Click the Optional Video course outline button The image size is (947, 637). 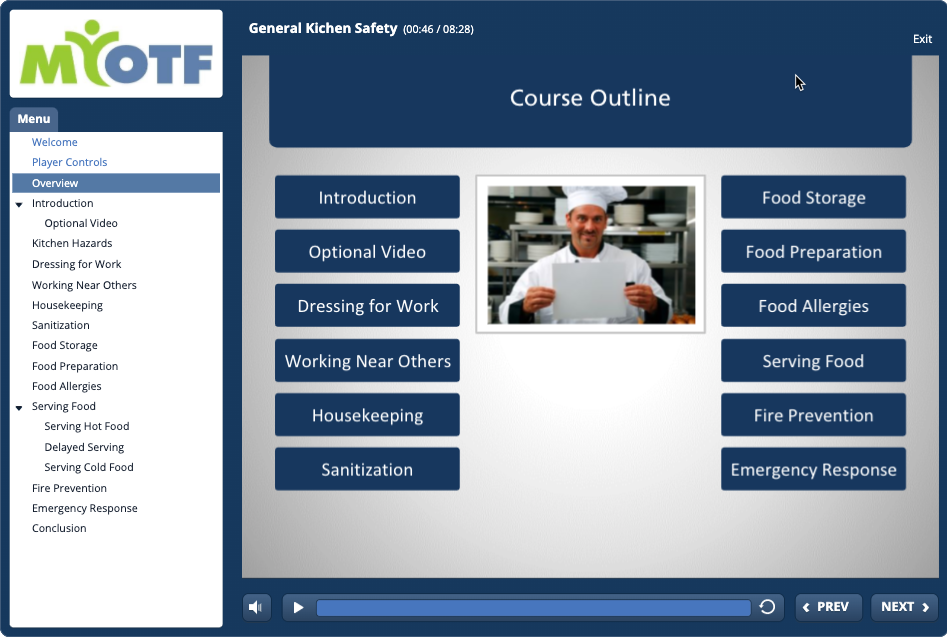(367, 252)
